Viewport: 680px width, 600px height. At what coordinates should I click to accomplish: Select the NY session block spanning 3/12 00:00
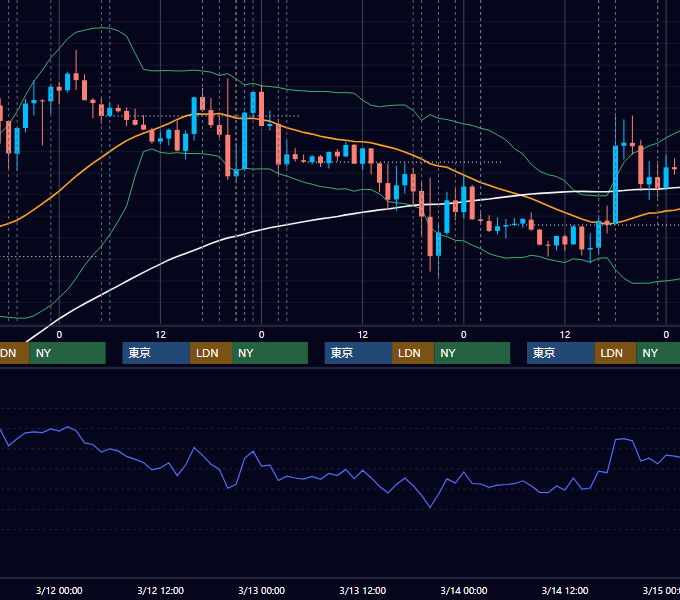(68, 353)
